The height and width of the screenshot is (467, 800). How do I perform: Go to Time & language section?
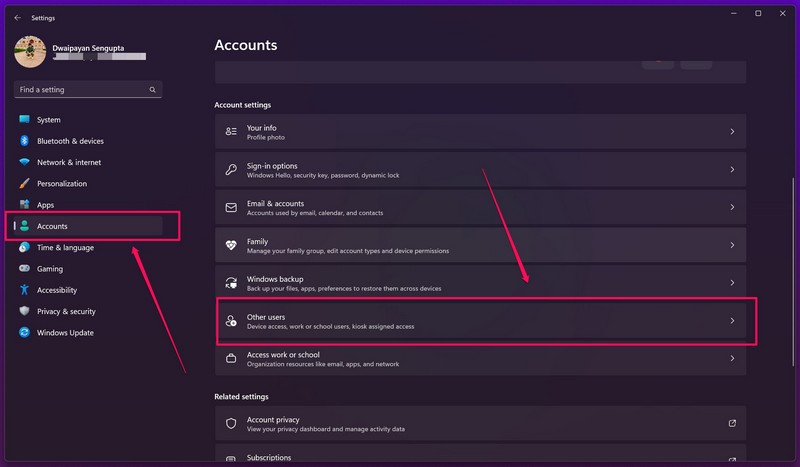pyautogui.click(x=65, y=247)
